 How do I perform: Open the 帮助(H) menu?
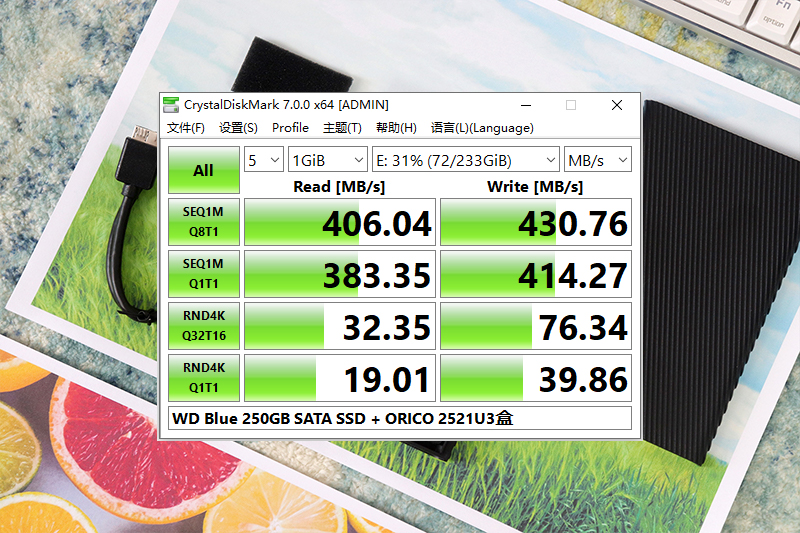click(396, 128)
